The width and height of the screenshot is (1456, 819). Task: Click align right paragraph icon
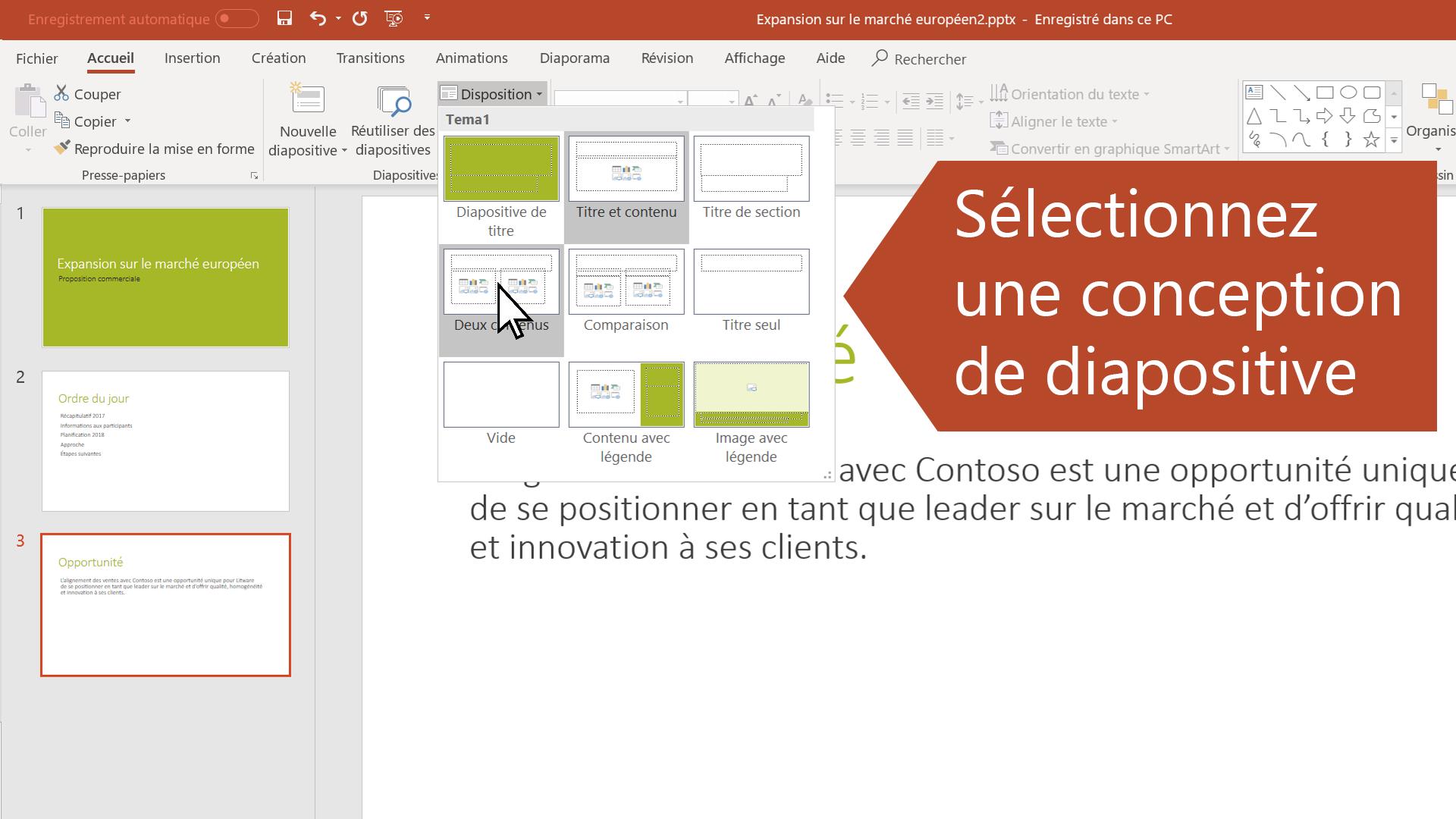881,138
